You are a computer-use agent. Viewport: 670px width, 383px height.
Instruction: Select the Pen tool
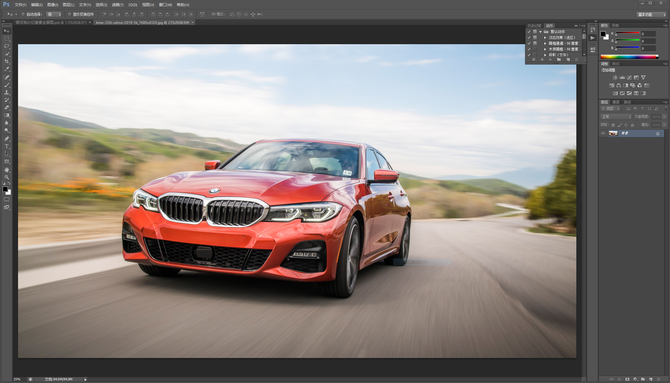(x=6, y=138)
